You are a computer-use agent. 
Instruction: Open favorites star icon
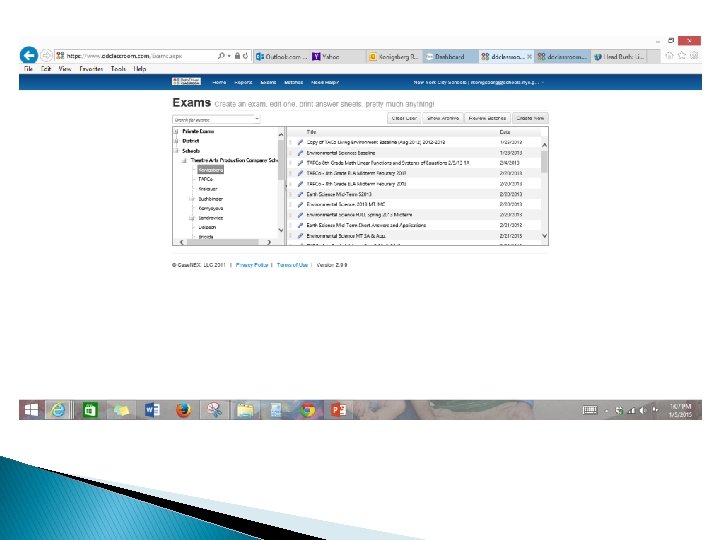pyautogui.click(x=682, y=56)
